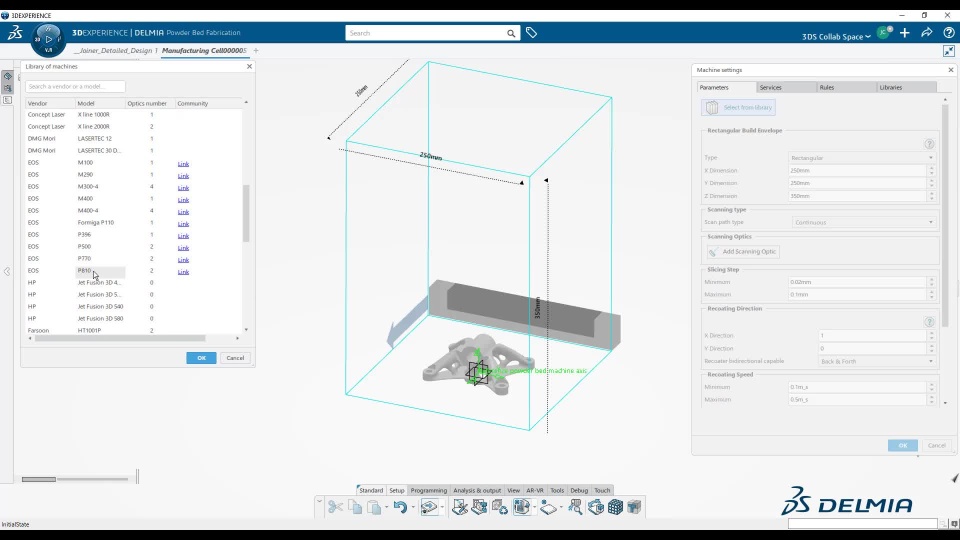Click the 3DS logo in the top bar
Screen dimensions: 960x540
tap(15, 32)
